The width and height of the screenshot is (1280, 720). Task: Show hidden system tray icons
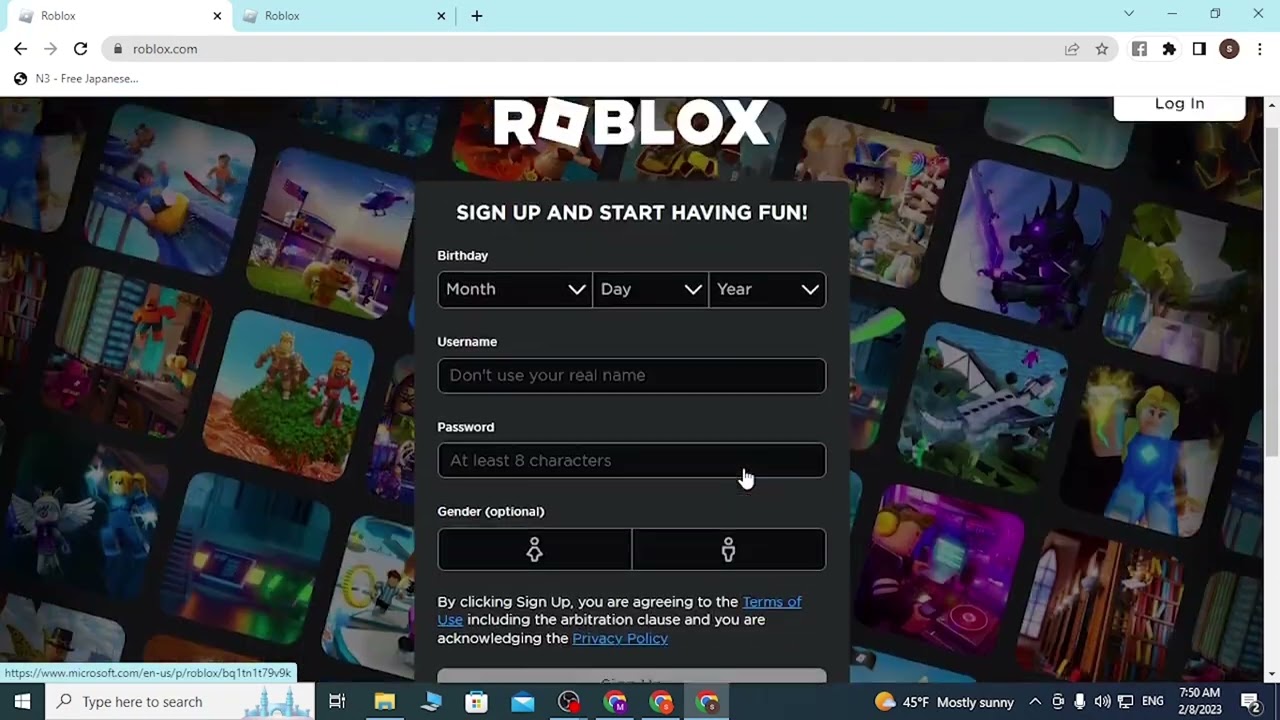[1035, 701]
